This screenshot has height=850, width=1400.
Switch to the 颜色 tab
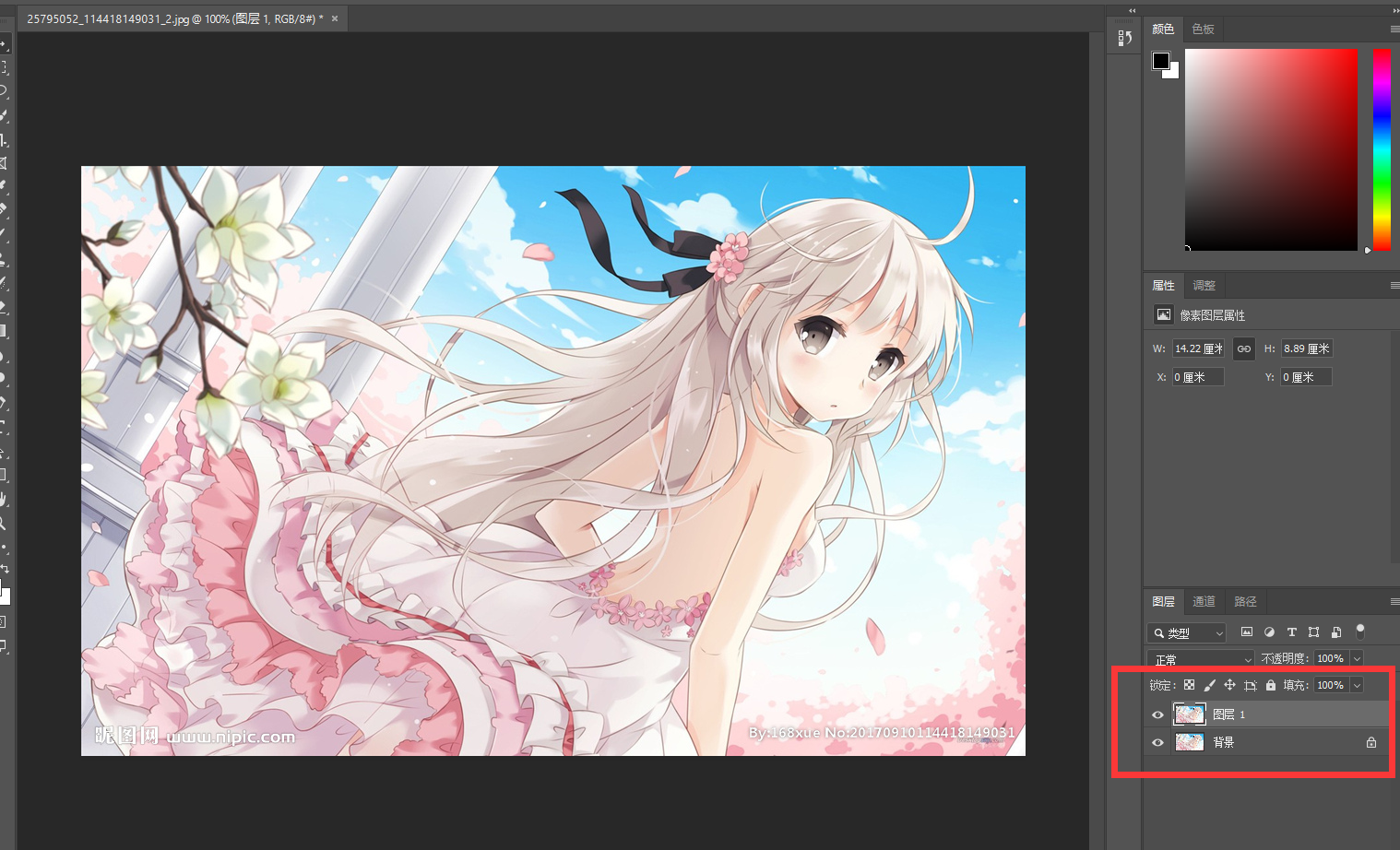coord(1163,30)
